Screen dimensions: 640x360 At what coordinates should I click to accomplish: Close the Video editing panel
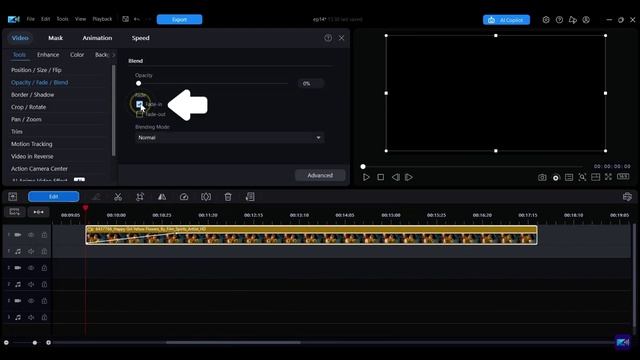pos(342,38)
